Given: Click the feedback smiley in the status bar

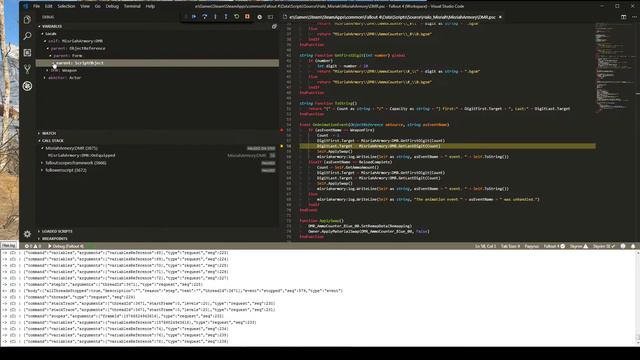Looking at the screenshot, I should pos(623,246).
